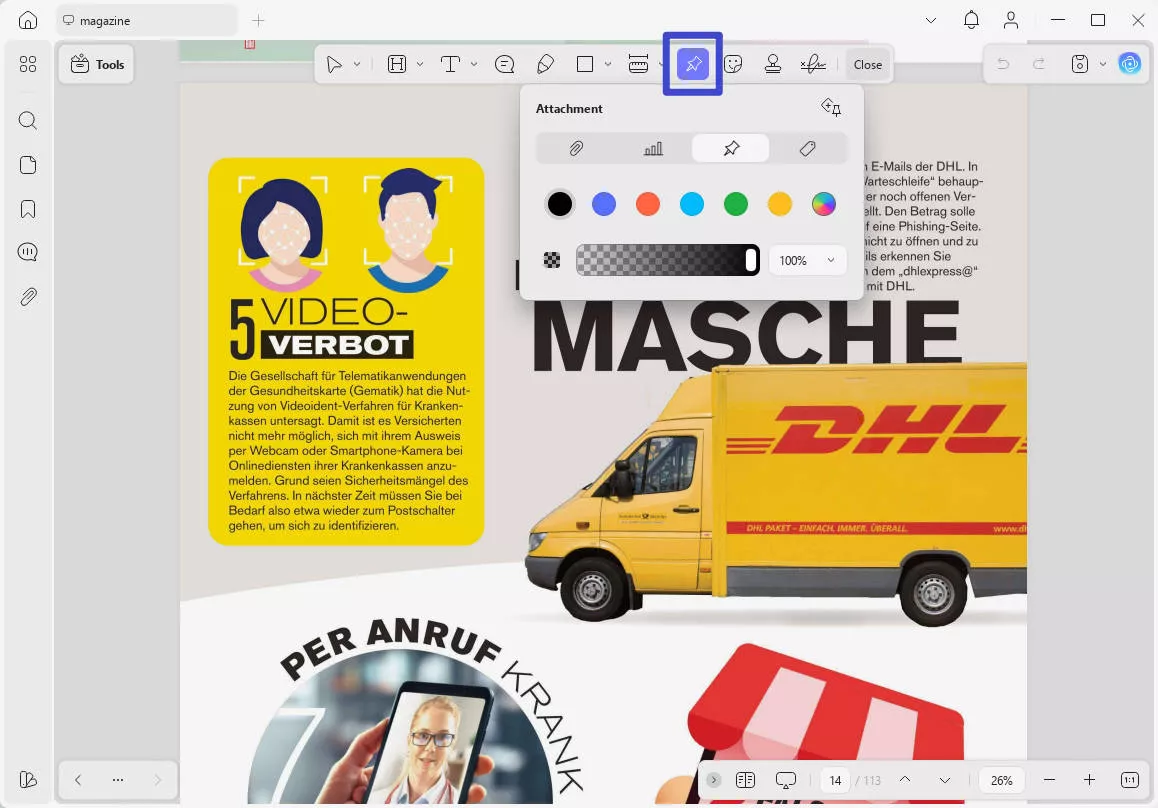Open the attachments paperclip panel in sidebar
Screen dimensions: 1158x808
click(x=28, y=297)
